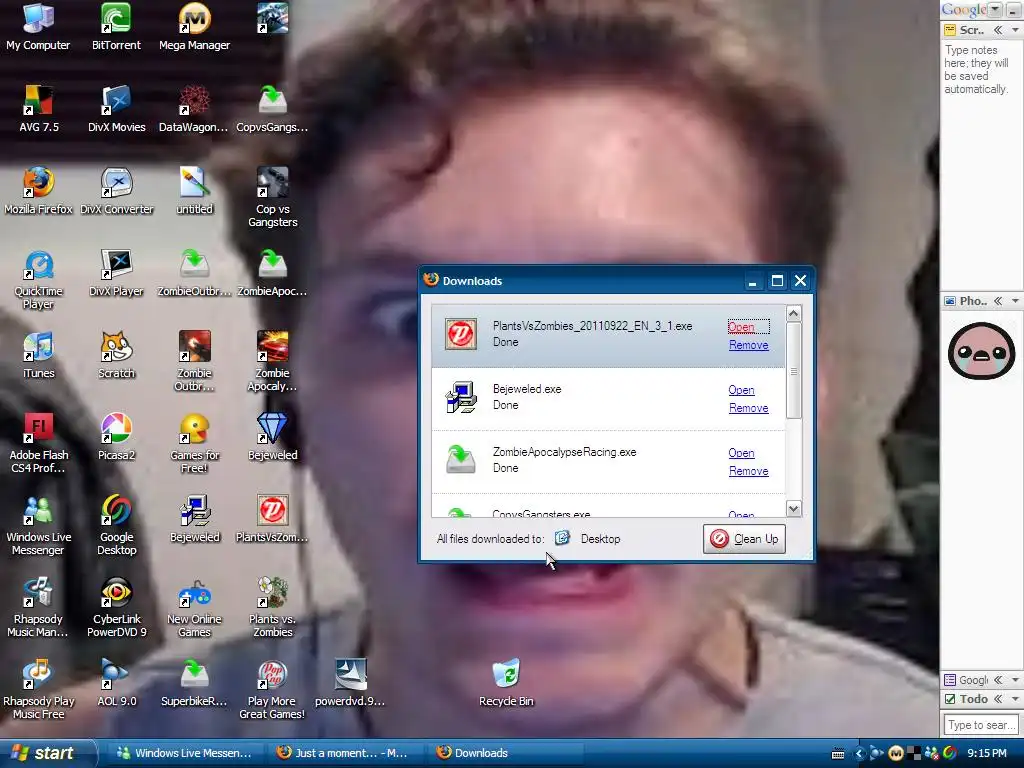Click the Downloads taskbar button
Viewport: 1024px width, 768px height.
pos(504,753)
